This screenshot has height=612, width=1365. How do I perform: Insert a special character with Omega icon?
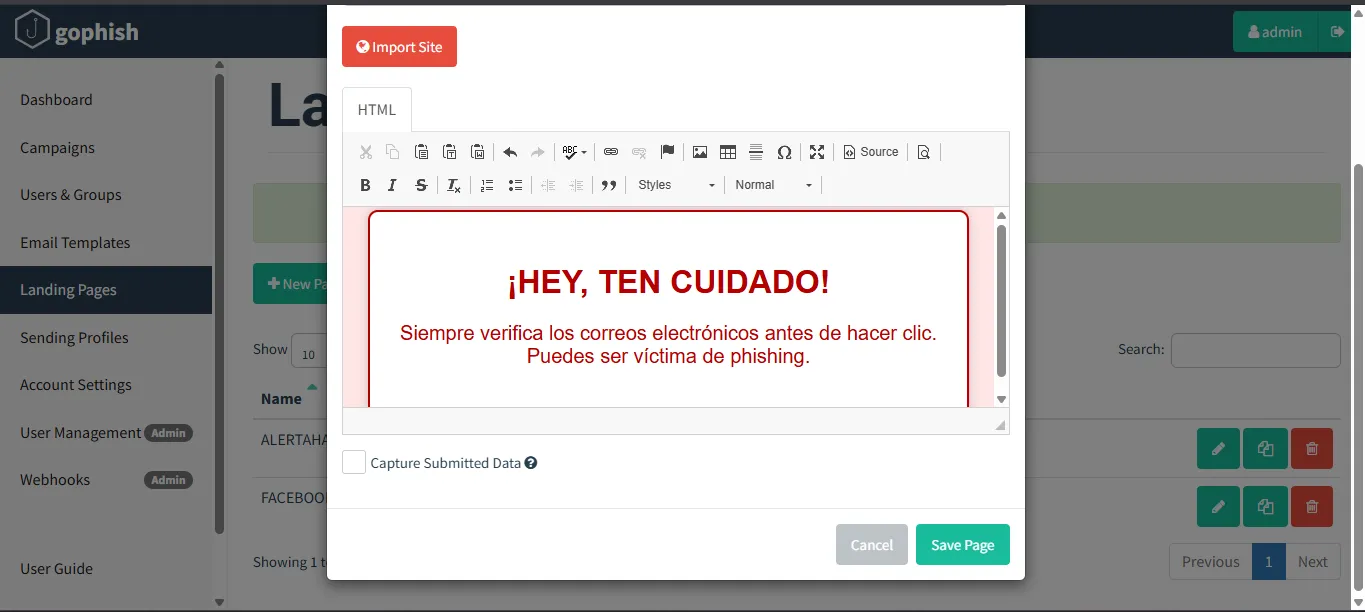point(784,152)
